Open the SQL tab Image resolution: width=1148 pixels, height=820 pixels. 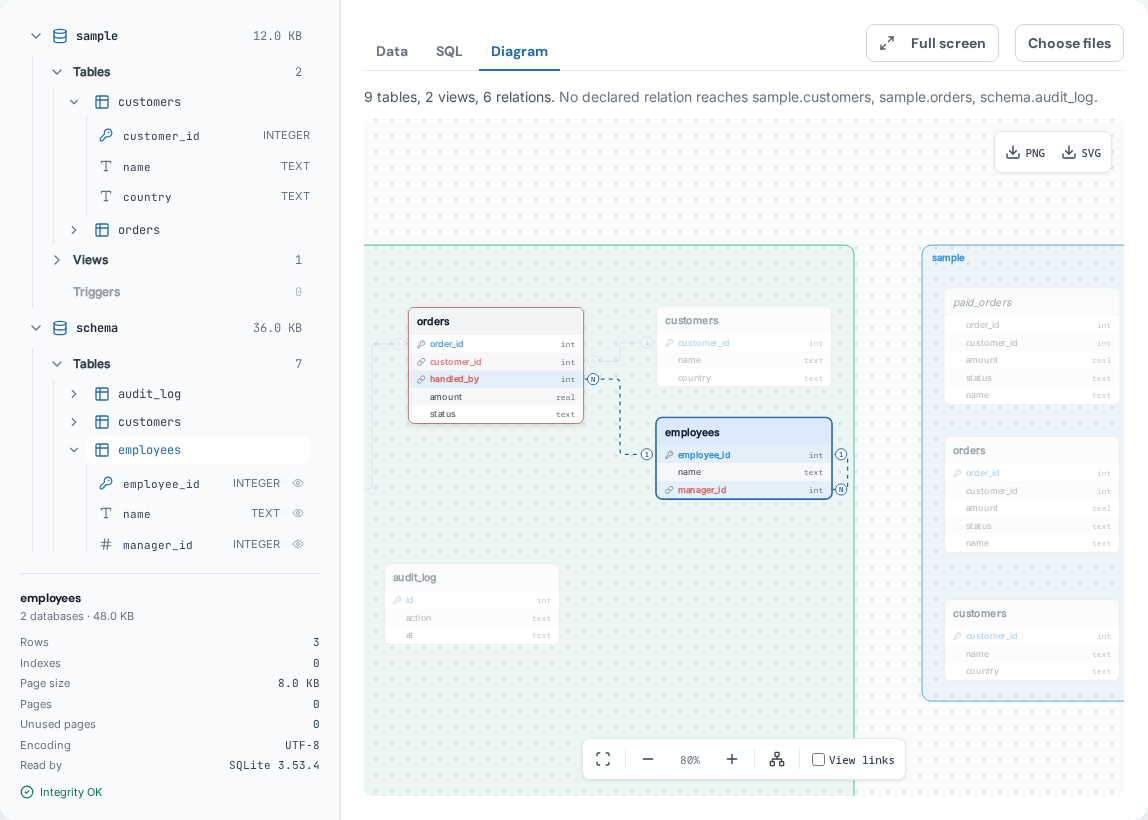[449, 51]
